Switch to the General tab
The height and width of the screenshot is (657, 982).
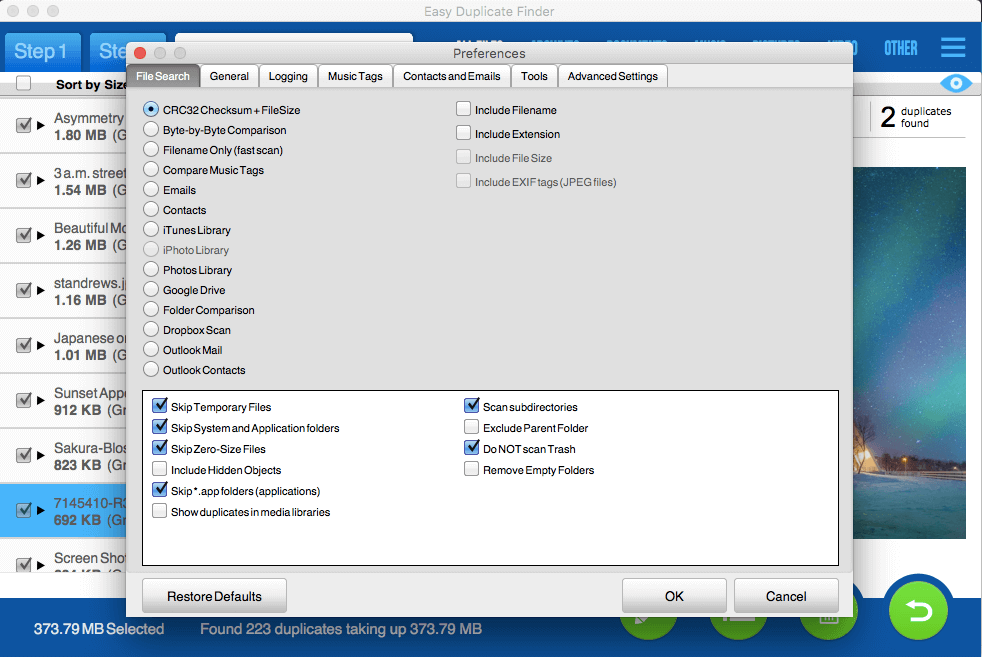tap(229, 76)
